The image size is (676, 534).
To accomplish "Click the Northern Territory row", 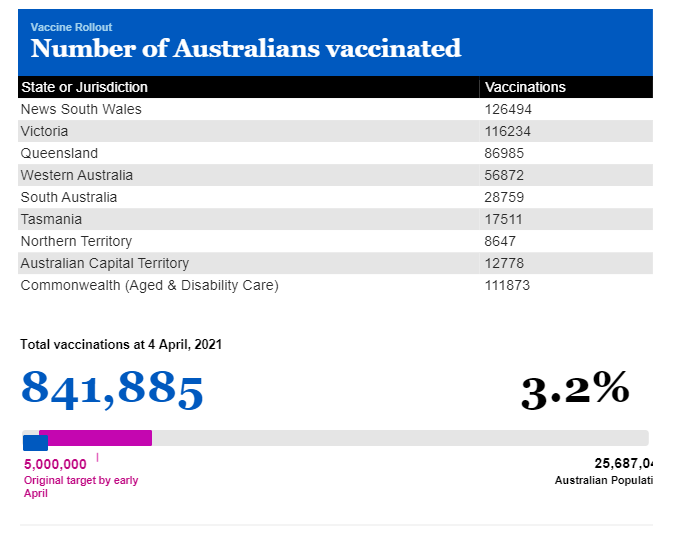I will pos(335,241).
